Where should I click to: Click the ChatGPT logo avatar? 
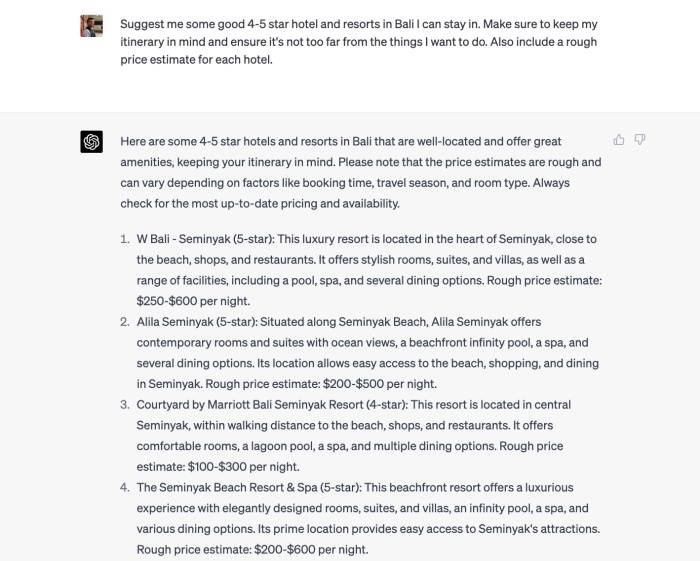[x=92, y=141]
